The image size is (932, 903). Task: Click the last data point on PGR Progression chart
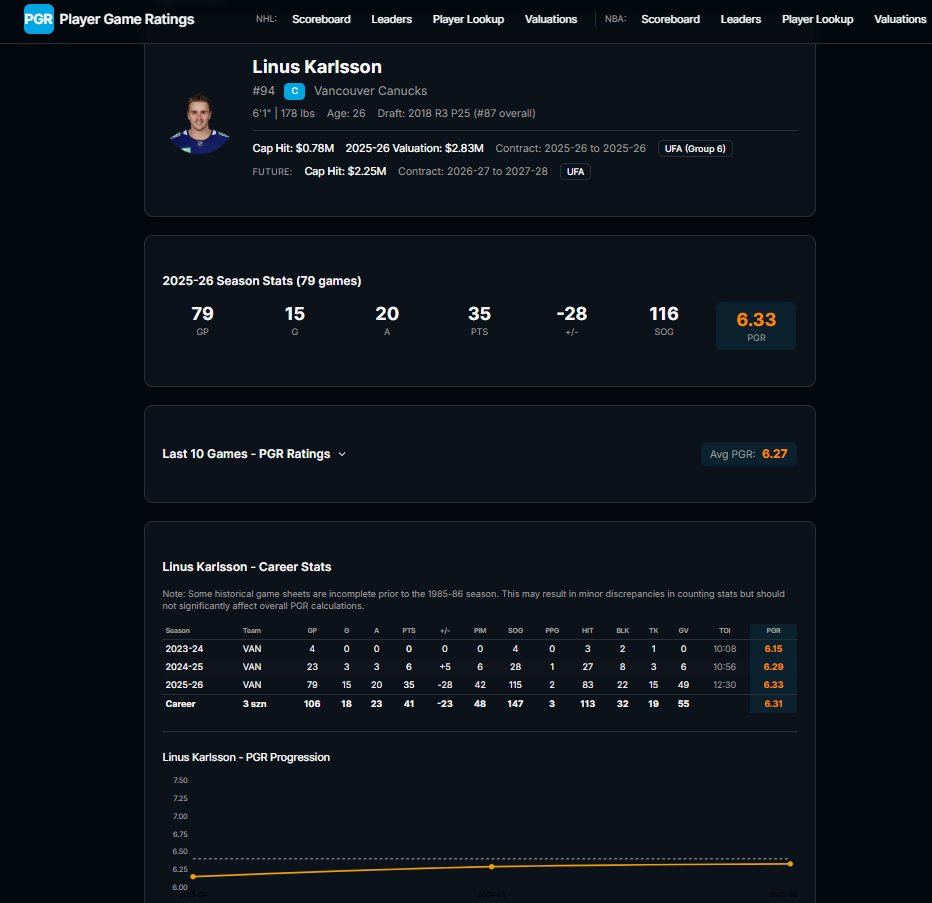click(x=790, y=864)
